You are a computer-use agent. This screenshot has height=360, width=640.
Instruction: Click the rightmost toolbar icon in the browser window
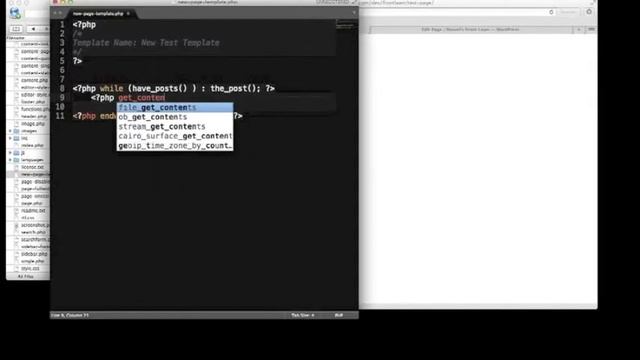coord(589,12)
